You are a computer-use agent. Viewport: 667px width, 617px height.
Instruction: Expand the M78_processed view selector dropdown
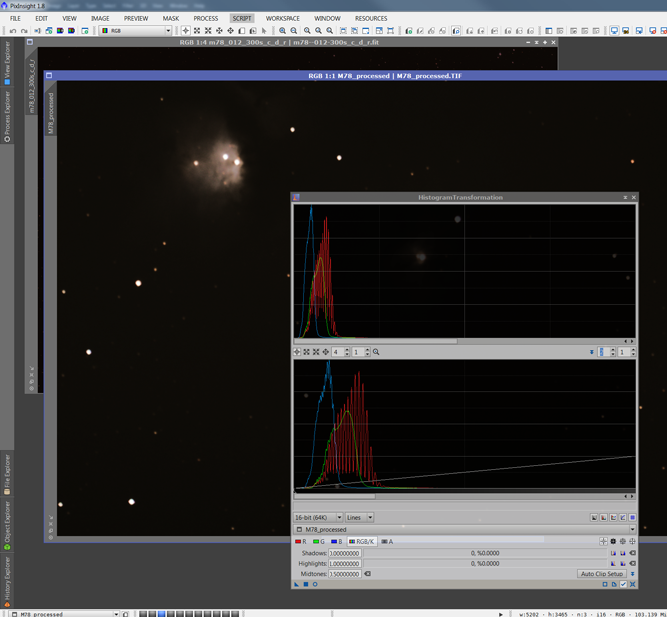[x=632, y=529]
